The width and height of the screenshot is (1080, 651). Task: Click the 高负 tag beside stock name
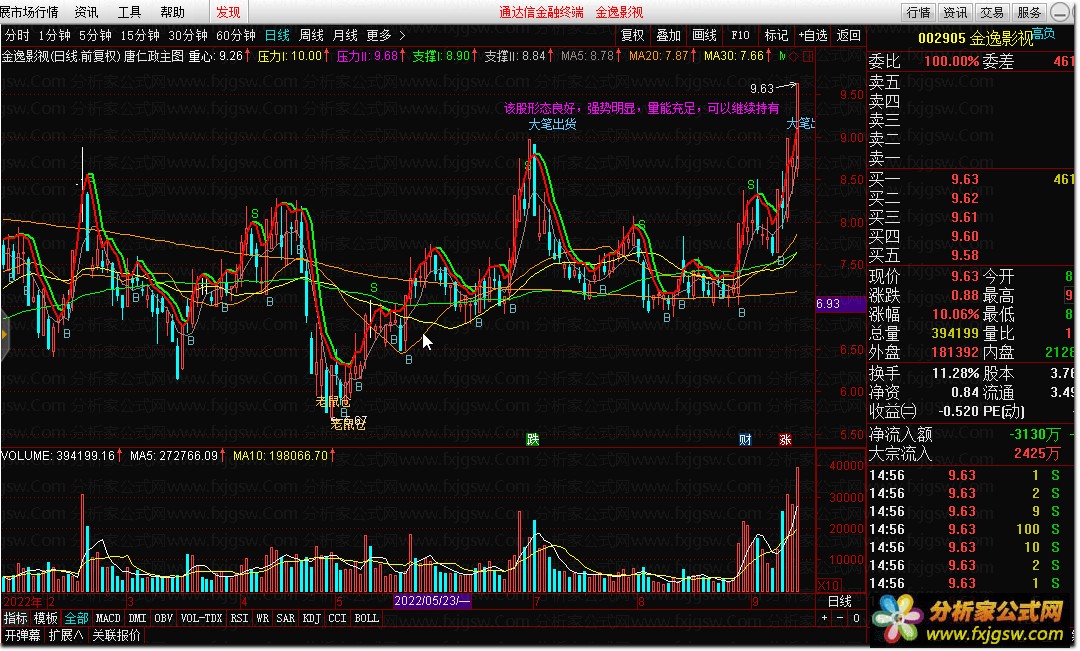pyautogui.click(x=1044, y=32)
